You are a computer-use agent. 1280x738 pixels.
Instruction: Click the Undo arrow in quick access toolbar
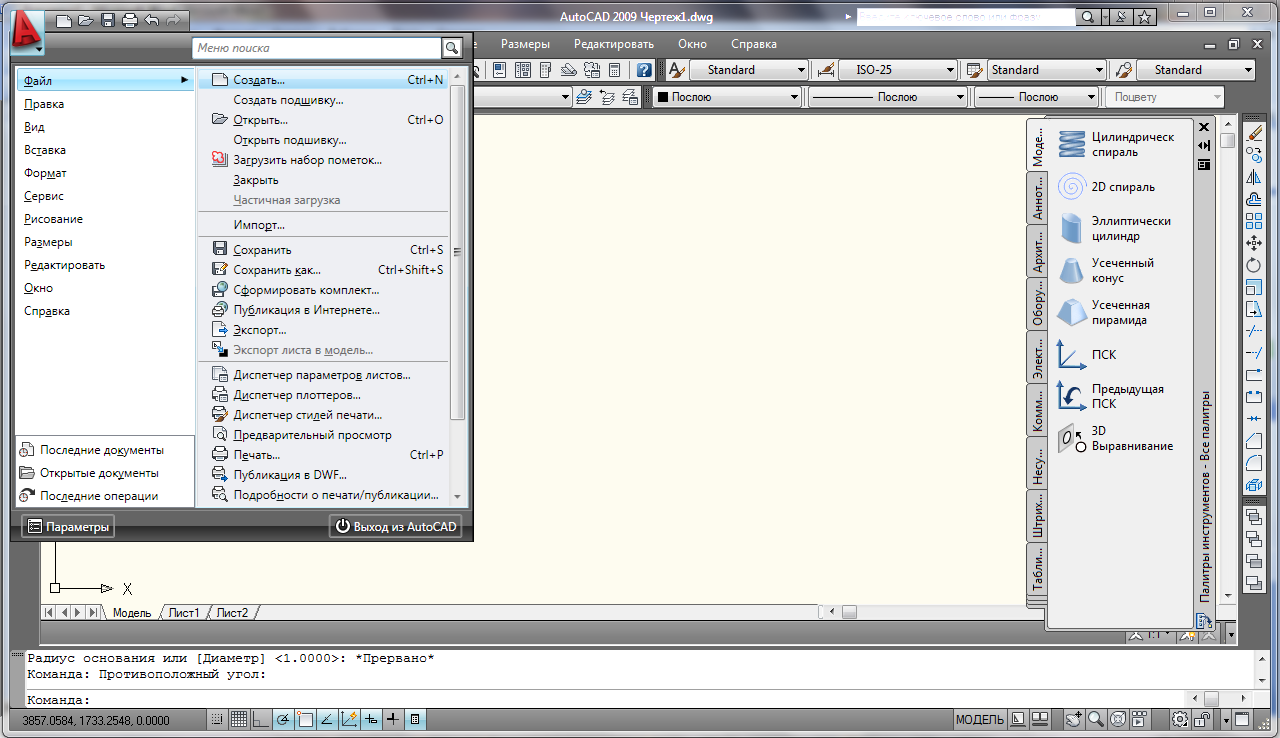151,20
